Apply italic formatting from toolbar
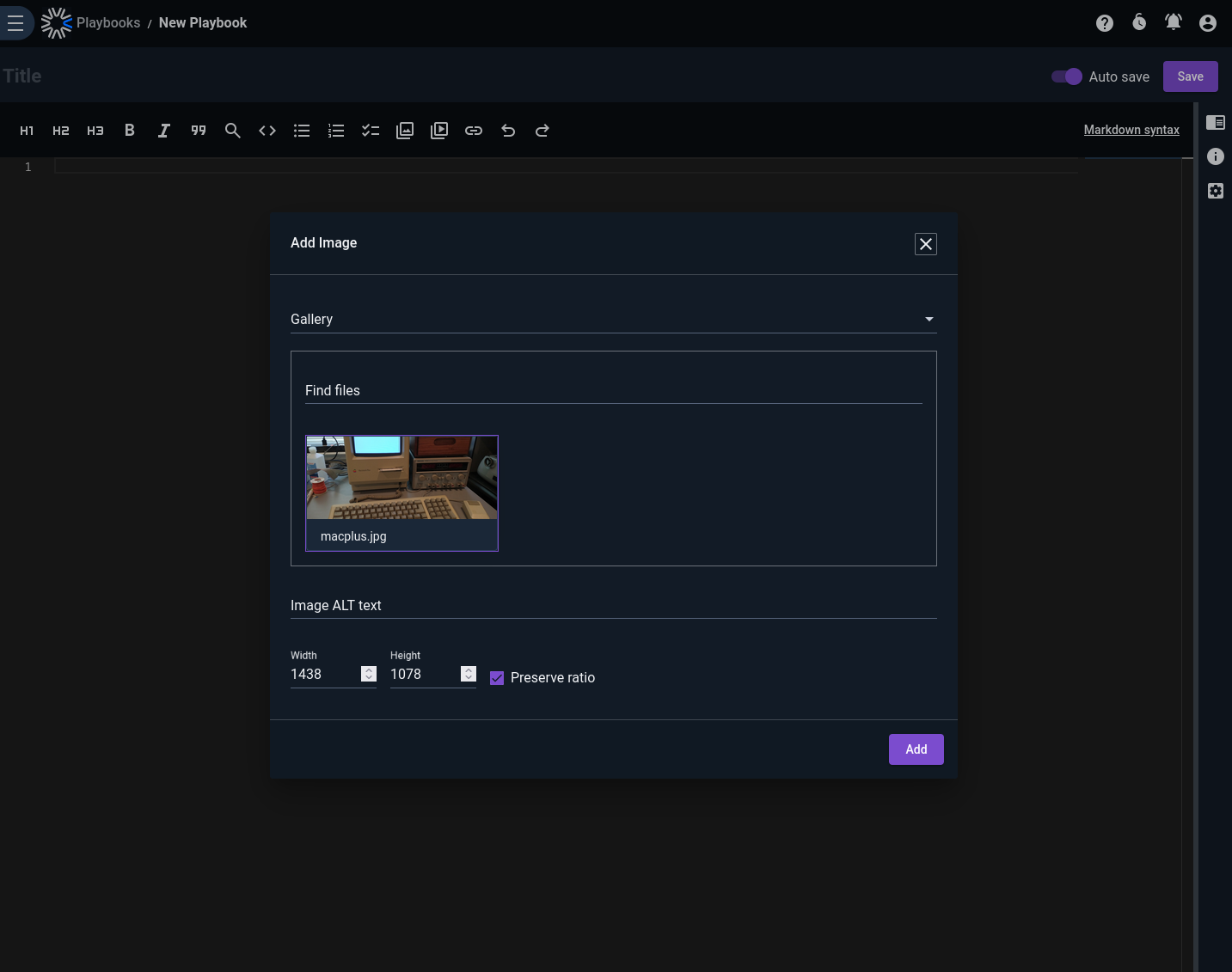 click(164, 131)
